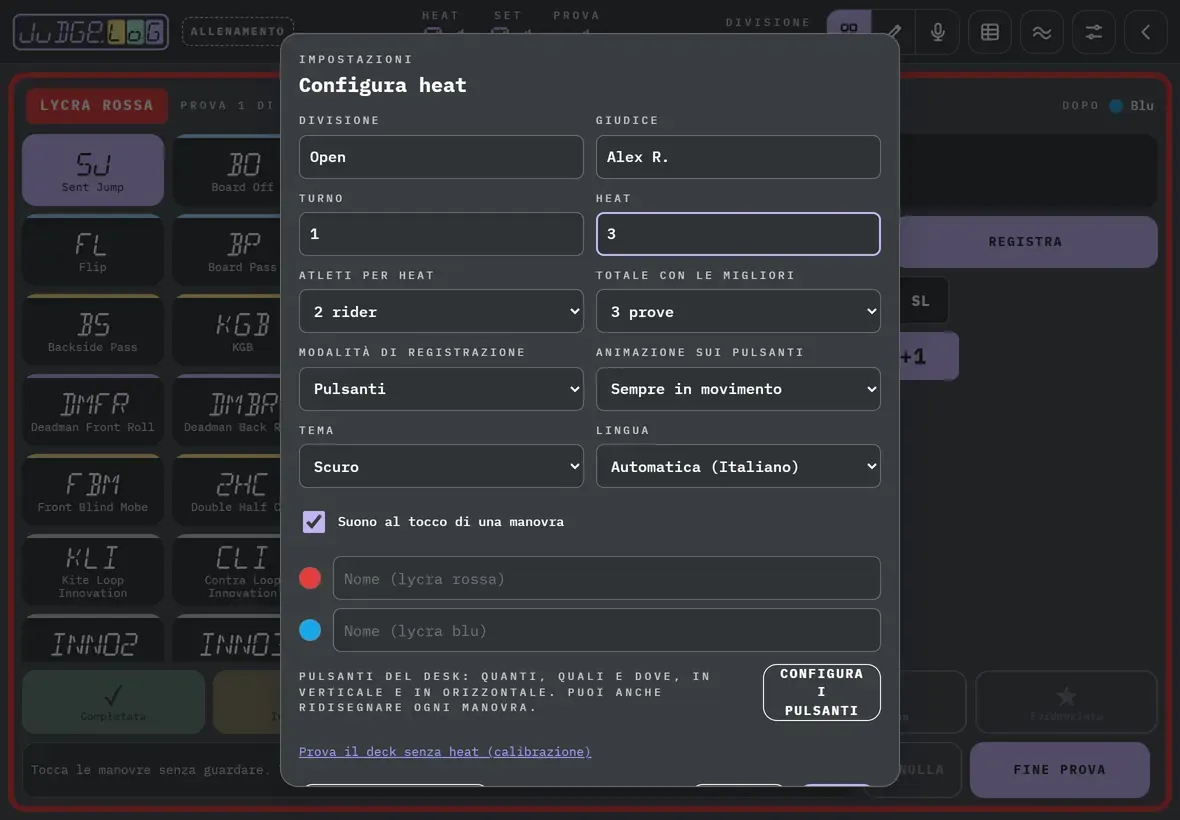The image size is (1180, 820).
Task: Focus the Turno input field
Action: (441, 234)
